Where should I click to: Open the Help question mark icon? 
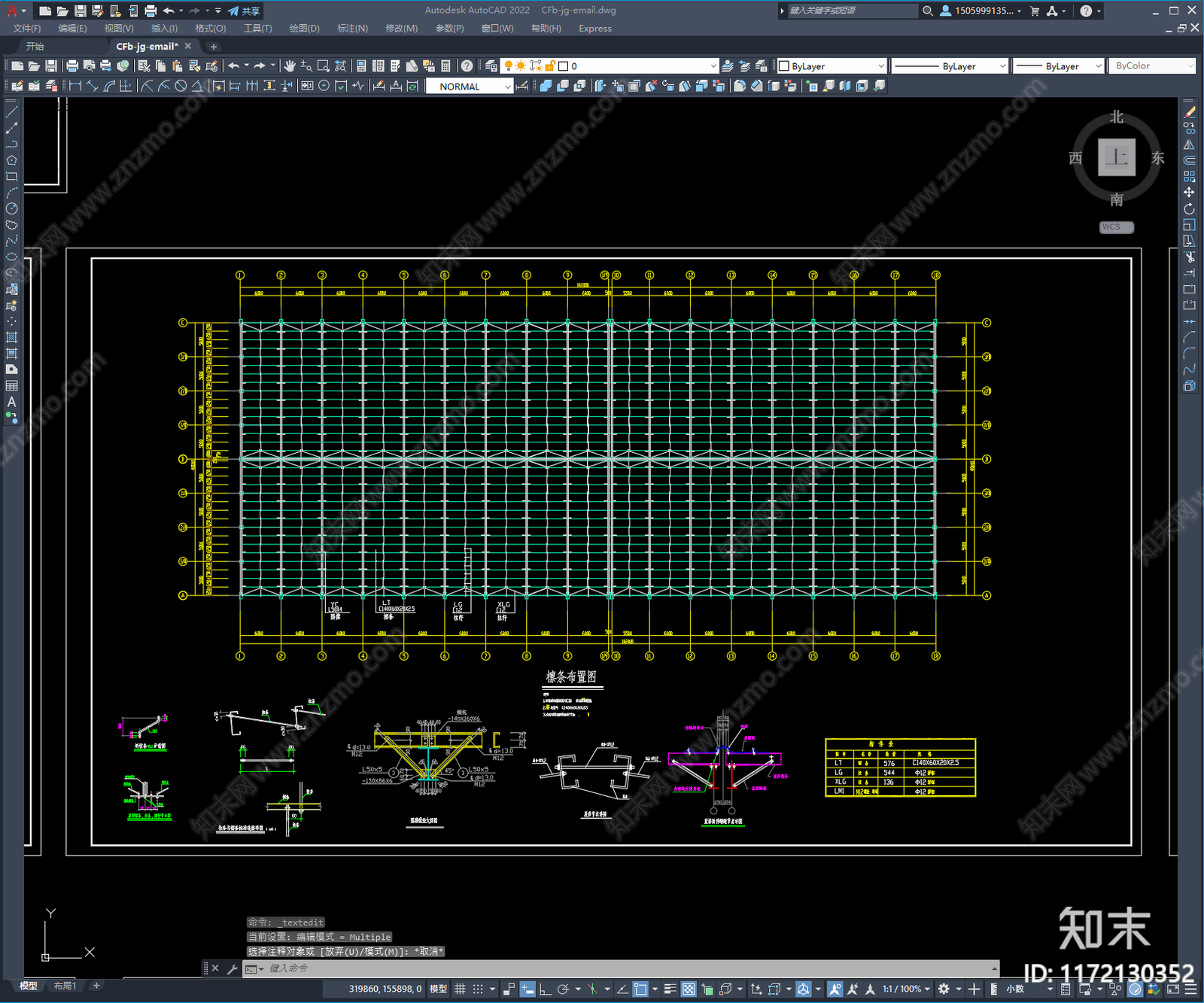pos(467,66)
